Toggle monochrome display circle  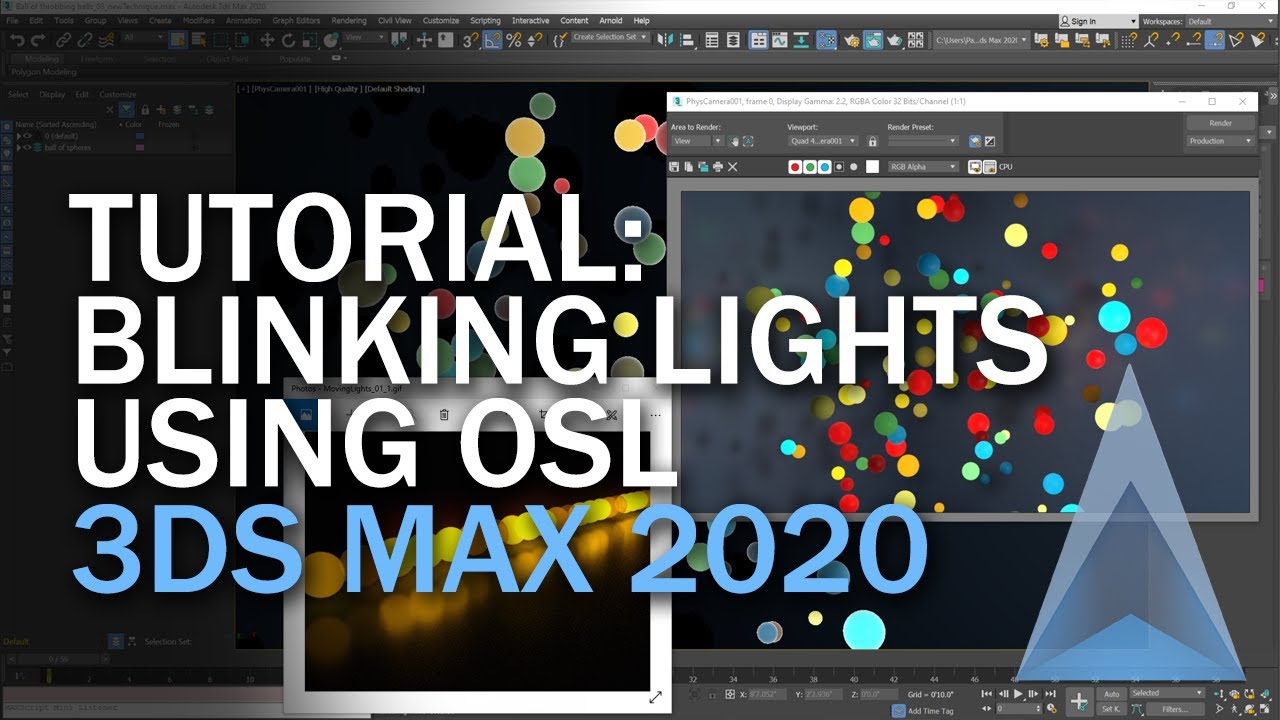coord(854,167)
